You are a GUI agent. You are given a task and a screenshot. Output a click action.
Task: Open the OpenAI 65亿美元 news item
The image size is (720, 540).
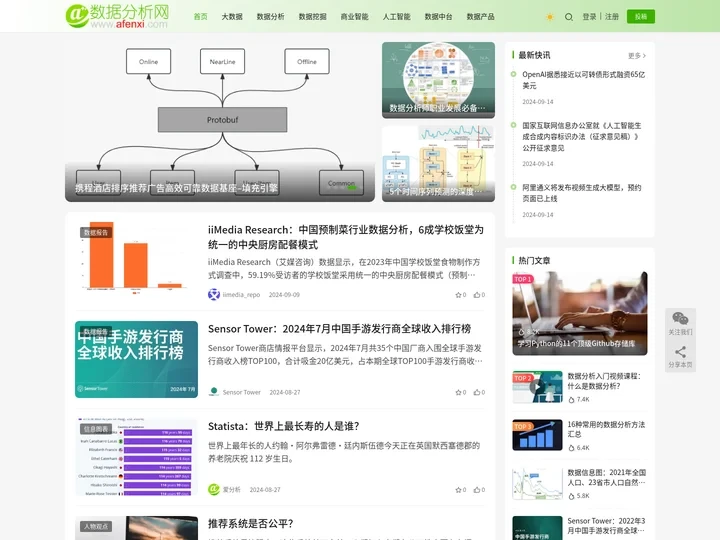point(583,80)
